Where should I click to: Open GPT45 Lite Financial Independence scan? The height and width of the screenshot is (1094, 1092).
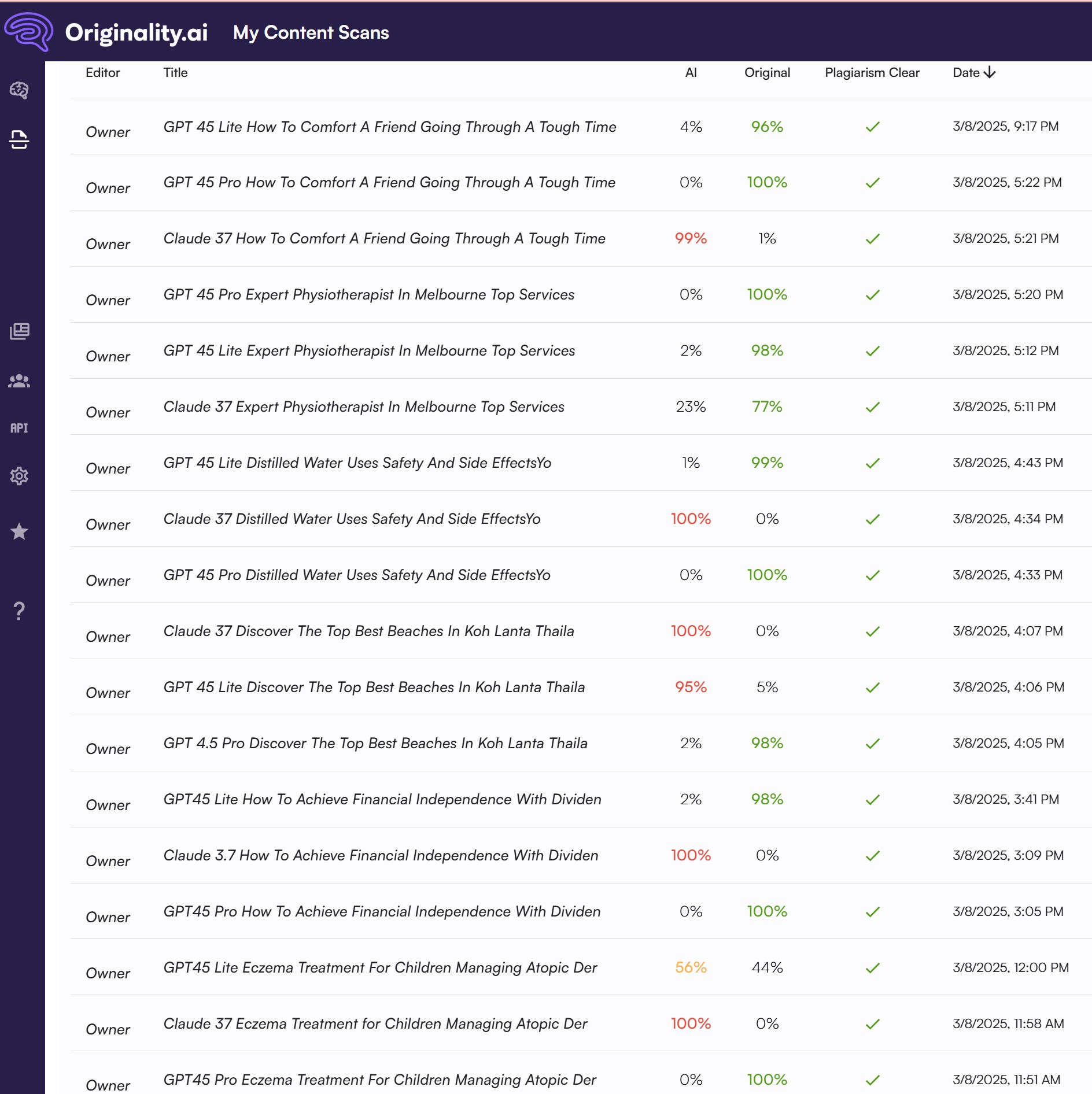tap(382, 799)
